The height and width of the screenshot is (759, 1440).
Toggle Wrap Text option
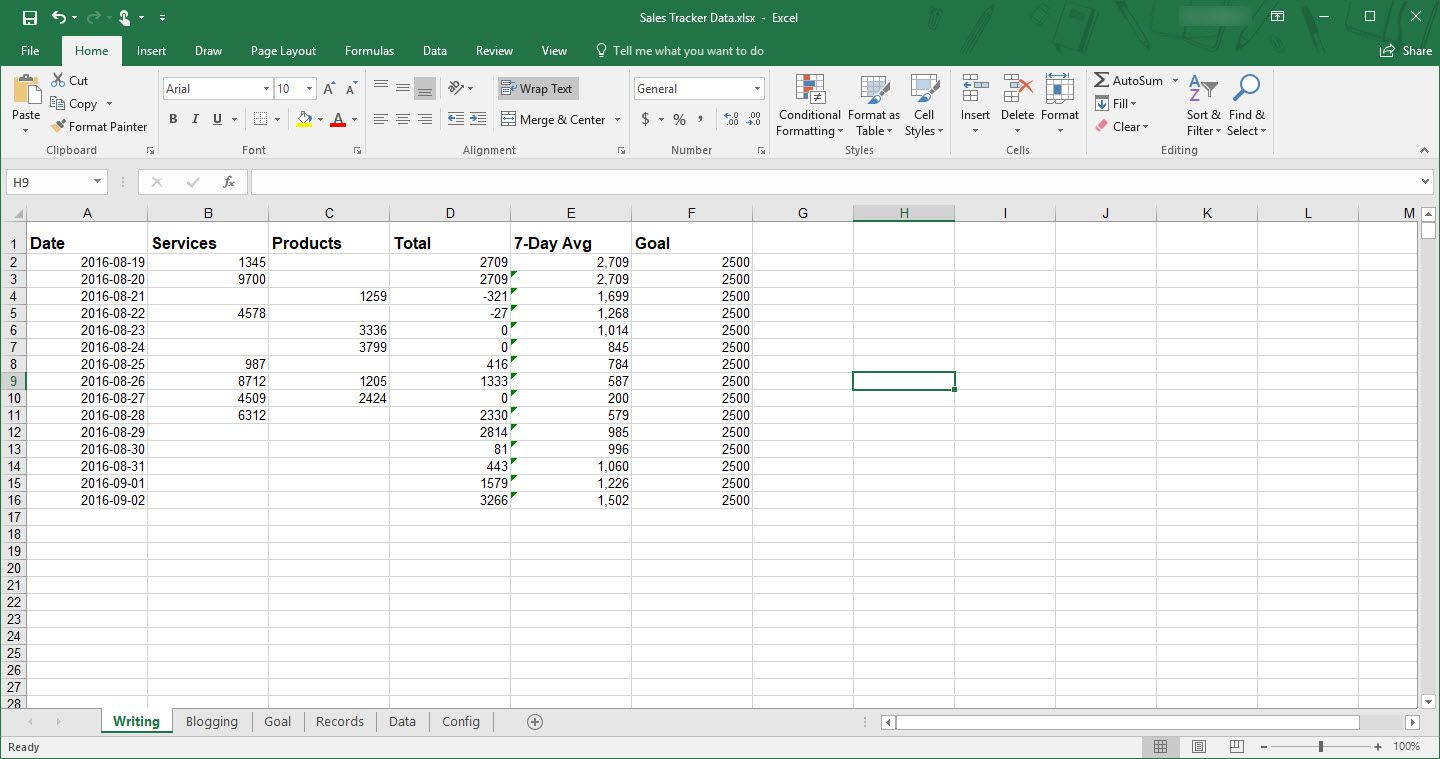click(538, 89)
